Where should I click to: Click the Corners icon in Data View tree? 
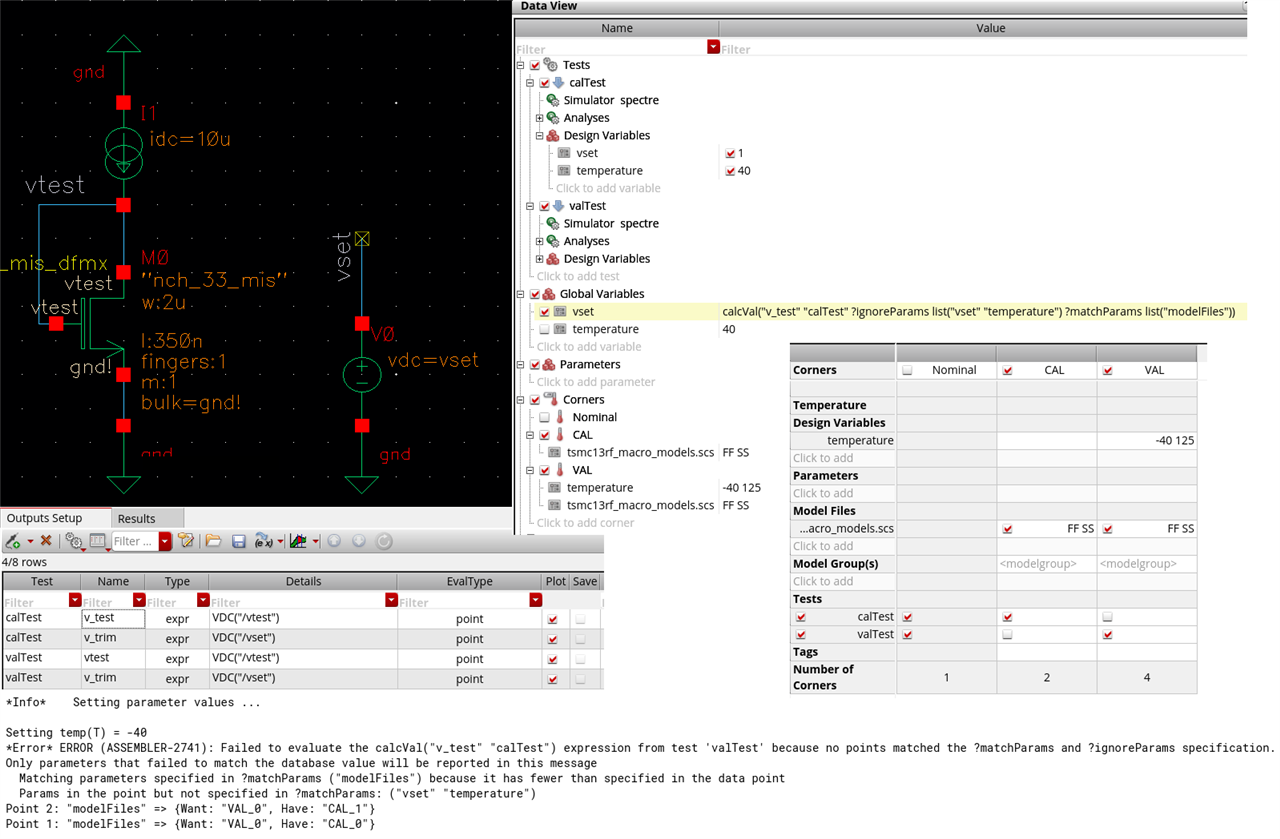click(x=550, y=399)
